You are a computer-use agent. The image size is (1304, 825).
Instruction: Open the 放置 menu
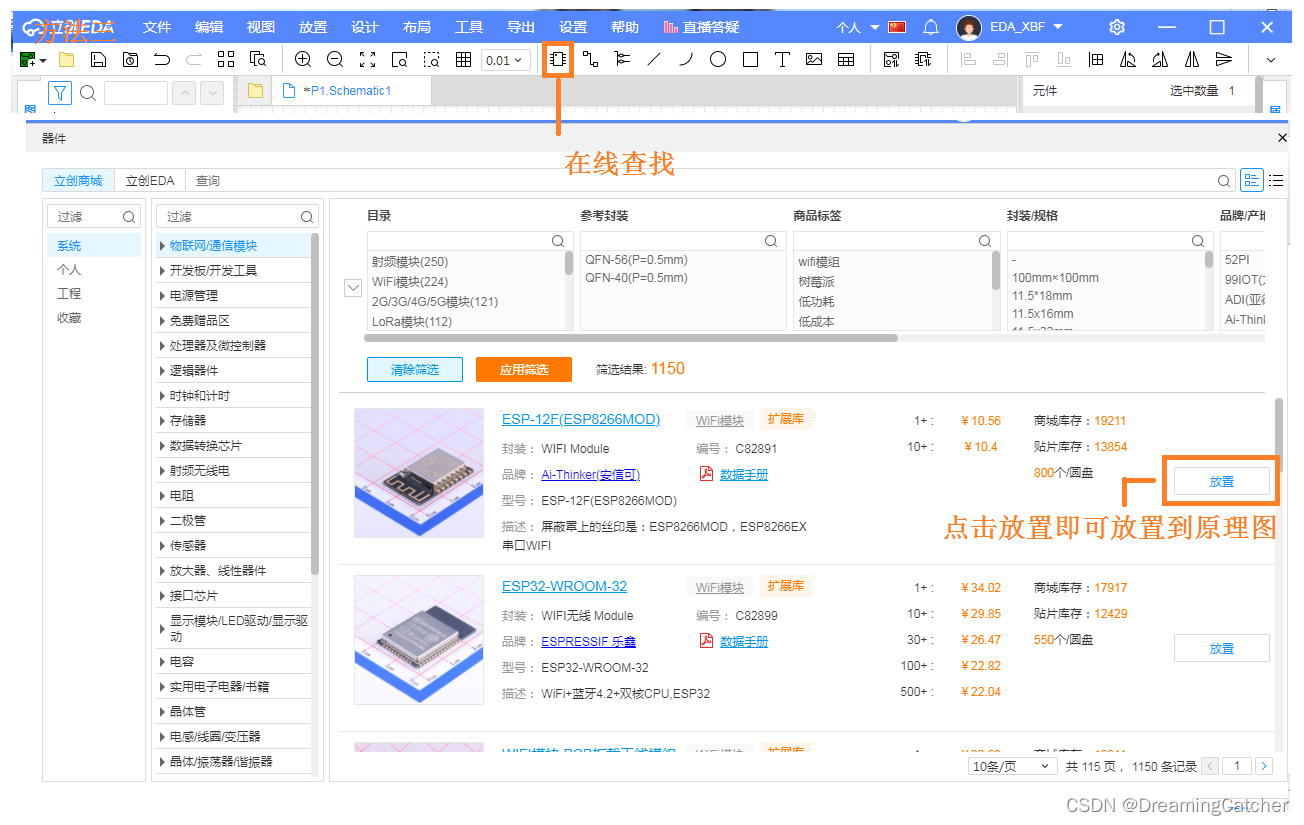click(x=313, y=27)
